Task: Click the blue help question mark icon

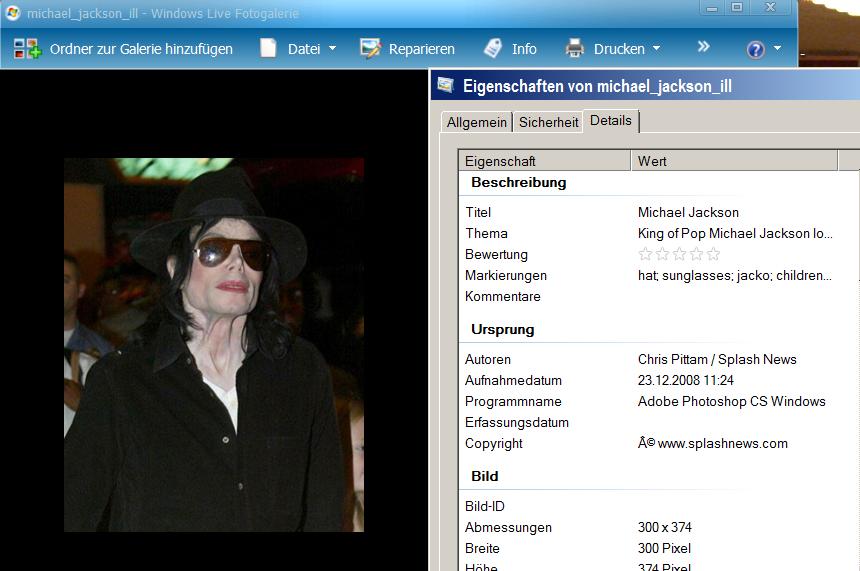Action: click(x=756, y=49)
